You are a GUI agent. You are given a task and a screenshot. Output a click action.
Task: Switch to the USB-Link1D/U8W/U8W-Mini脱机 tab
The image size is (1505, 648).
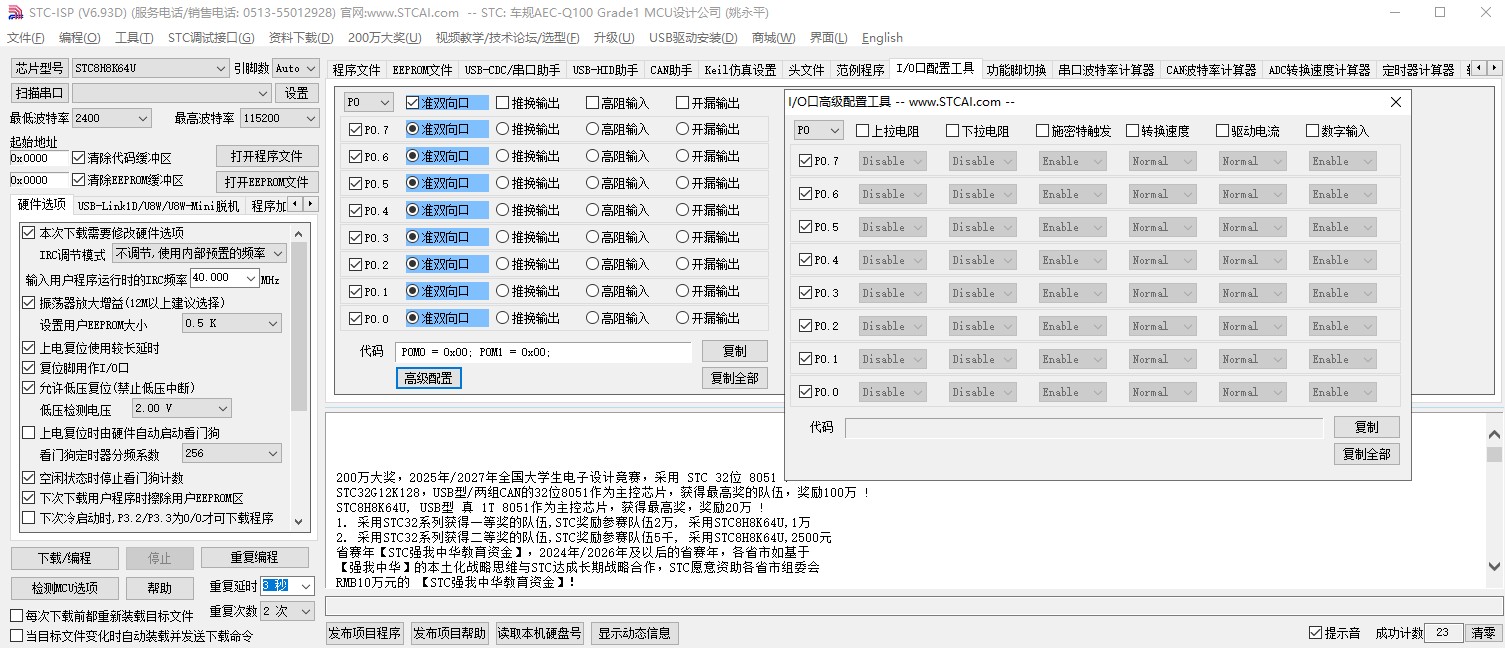click(x=158, y=206)
